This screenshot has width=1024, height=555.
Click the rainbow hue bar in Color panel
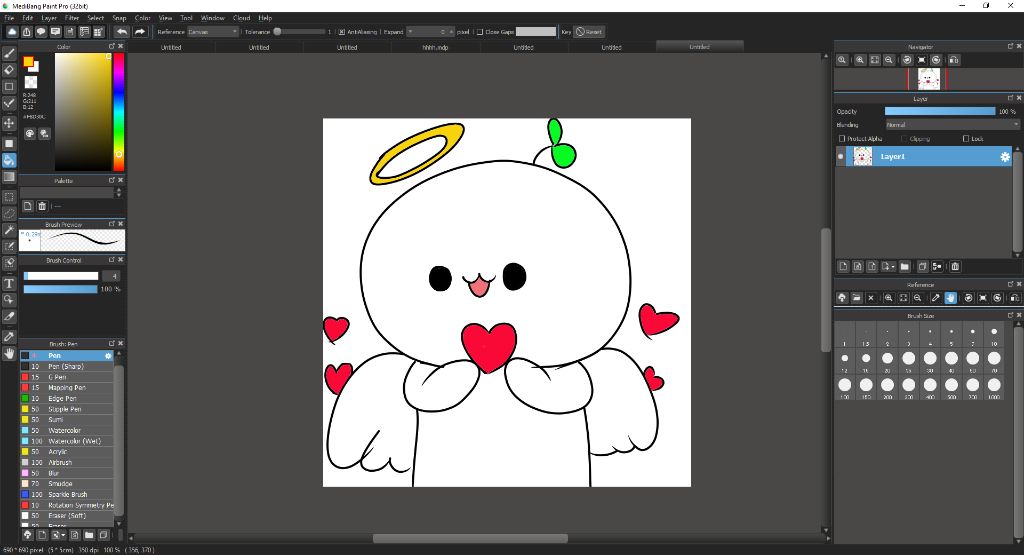click(x=119, y=112)
